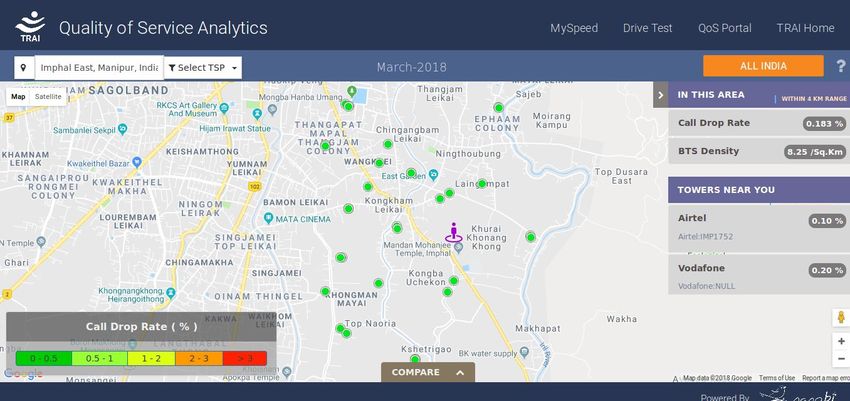Switch map to Map view
Screen dimensions: 850x401
18,97
